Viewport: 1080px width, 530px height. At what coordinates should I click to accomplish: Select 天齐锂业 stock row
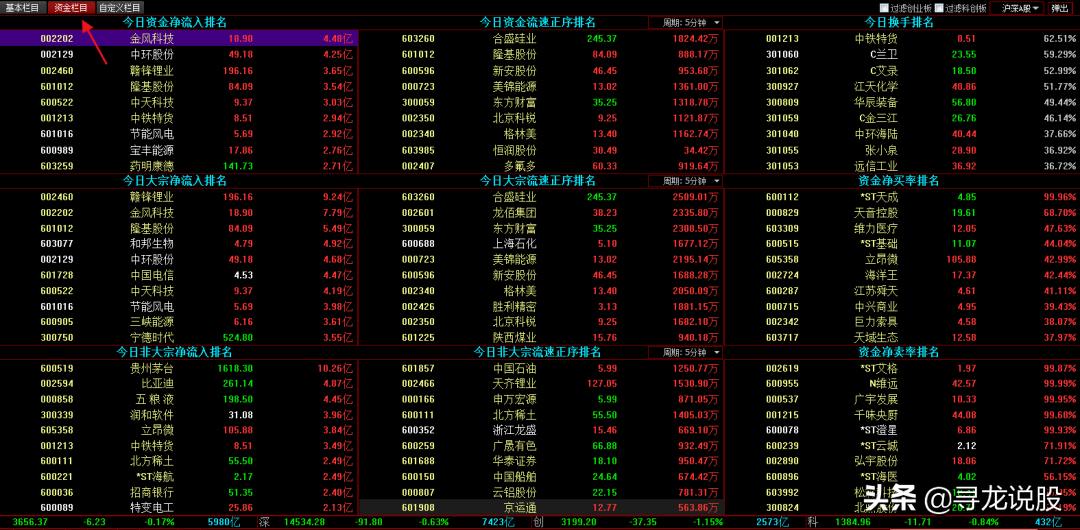(541, 383)
